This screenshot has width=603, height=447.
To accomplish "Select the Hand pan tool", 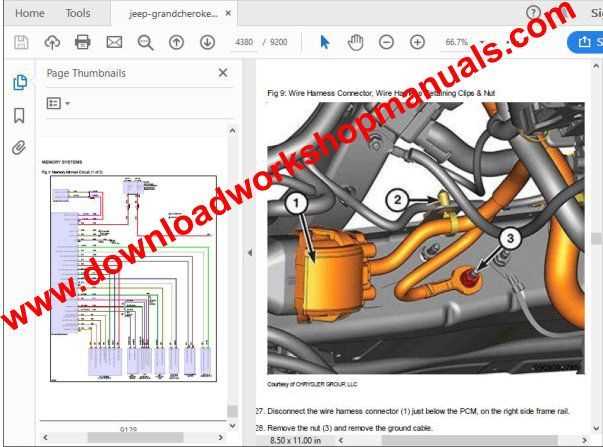I will [x=355, y=42].
